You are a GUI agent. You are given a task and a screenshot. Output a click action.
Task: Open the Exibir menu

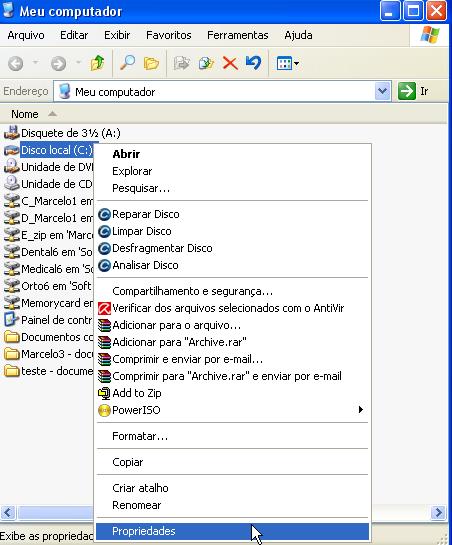[117, 35]
